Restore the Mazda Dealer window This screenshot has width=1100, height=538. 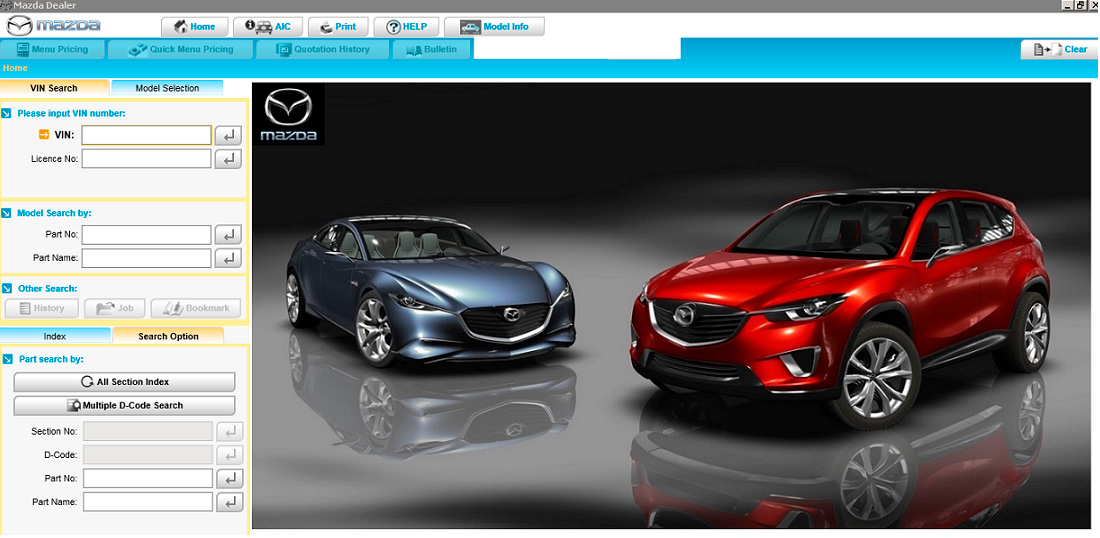(1080, 5)
